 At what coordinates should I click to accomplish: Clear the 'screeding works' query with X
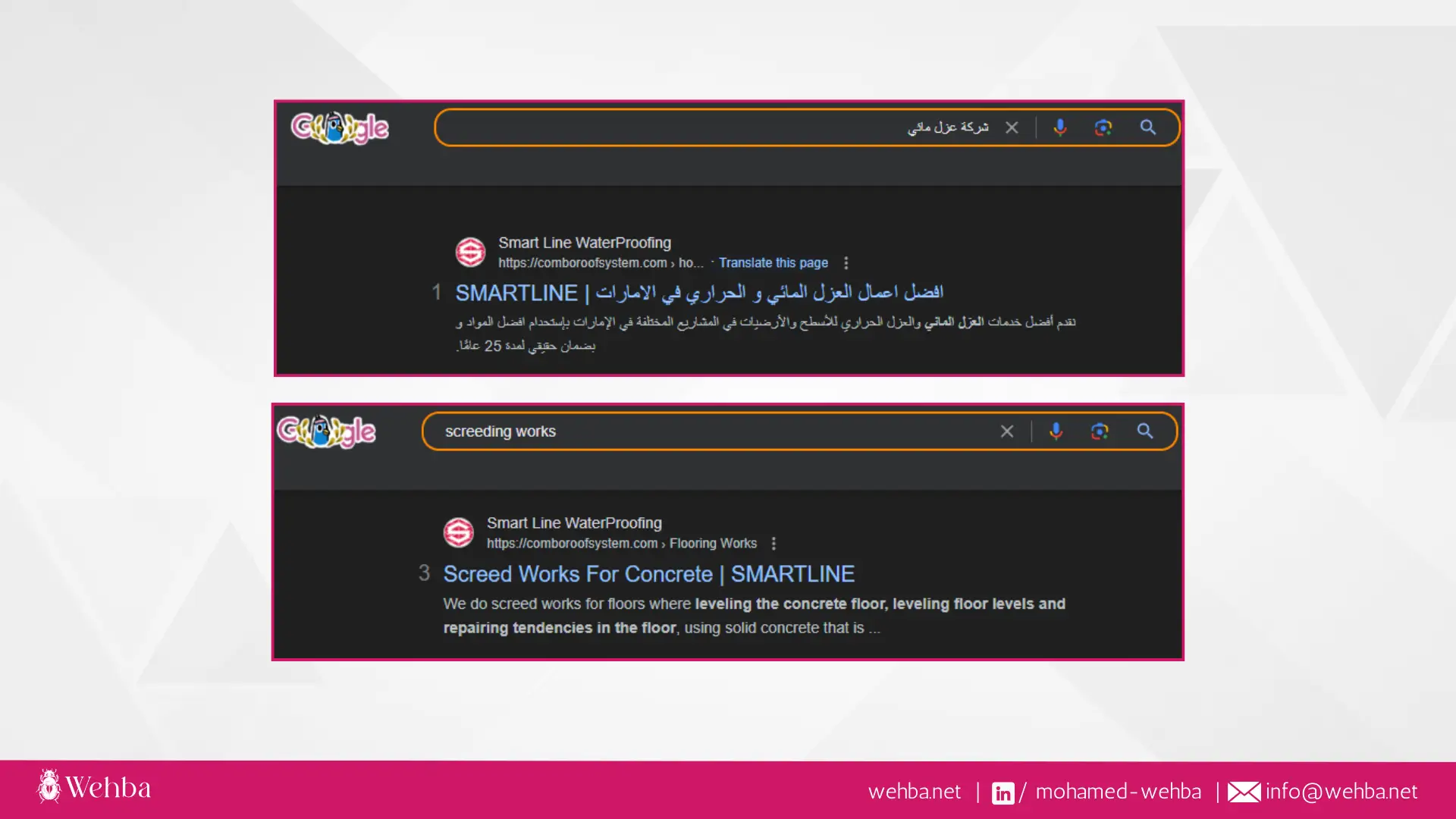click(x=1007, y=431)
